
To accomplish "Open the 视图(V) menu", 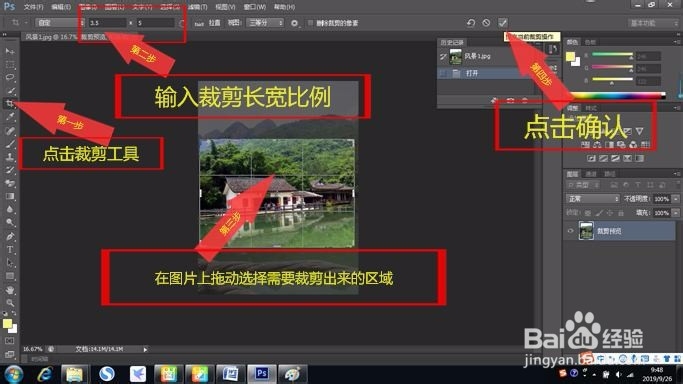I will (225, 7).
